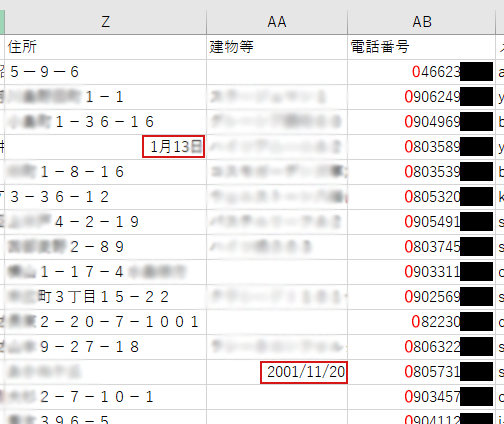Click the border between columns Z and AA
Image resolution: width=504 pixels, height=424 pixels.
(x=207, y=22)
